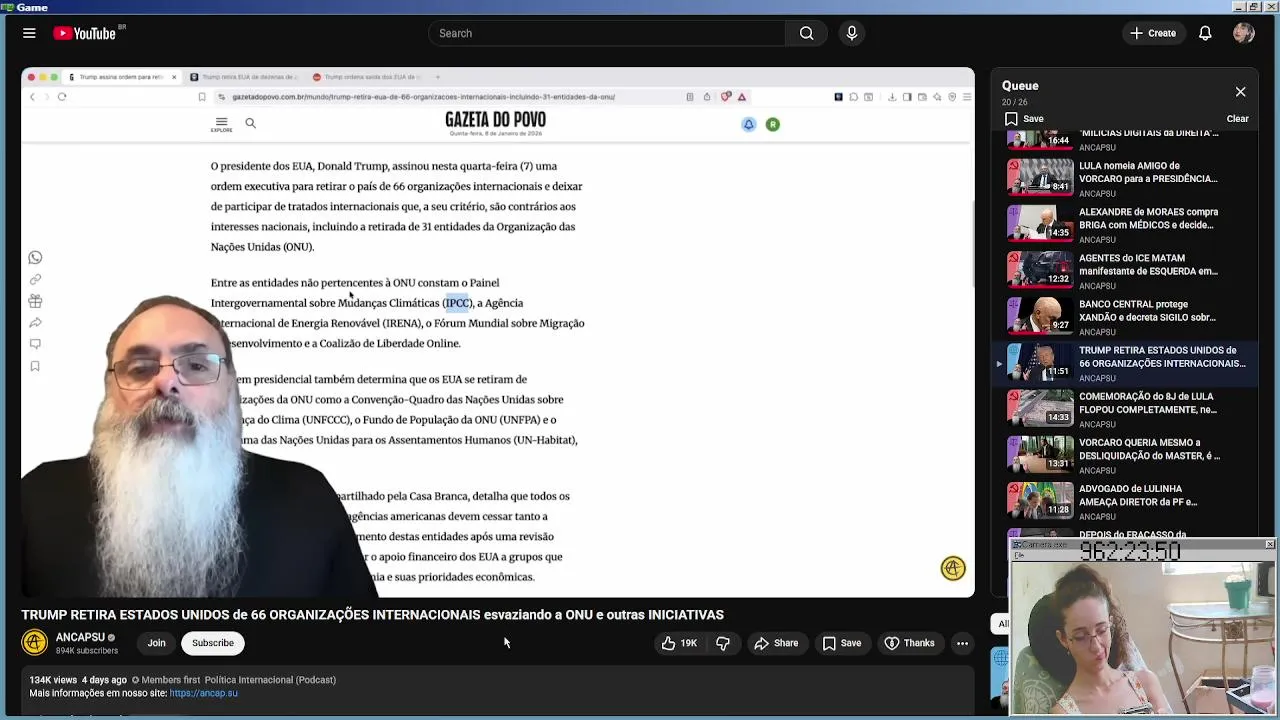Image resolution: width=1280 pixels, height=720 pixels.
Task: Select the second tab Trump retira EUA
Action: click(x=244, y=77)
